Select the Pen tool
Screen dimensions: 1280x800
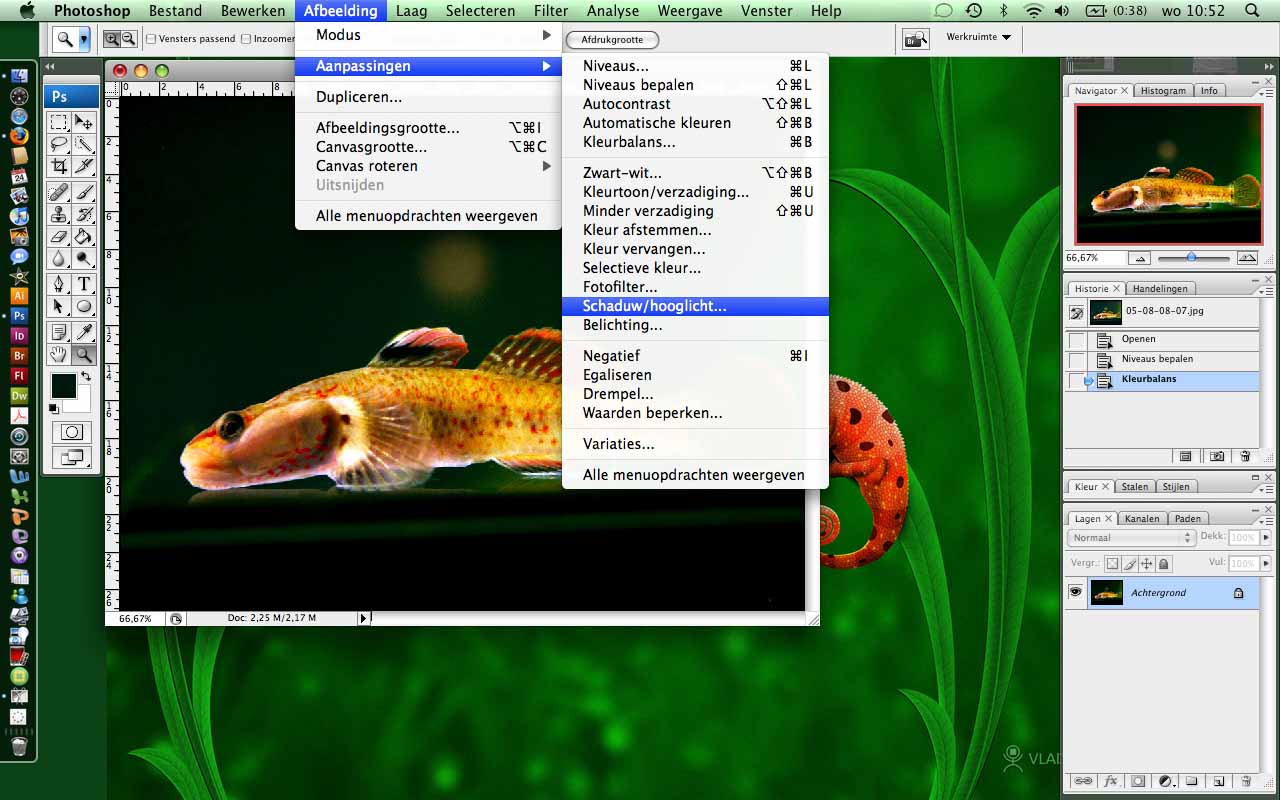[x=60, y=284]
